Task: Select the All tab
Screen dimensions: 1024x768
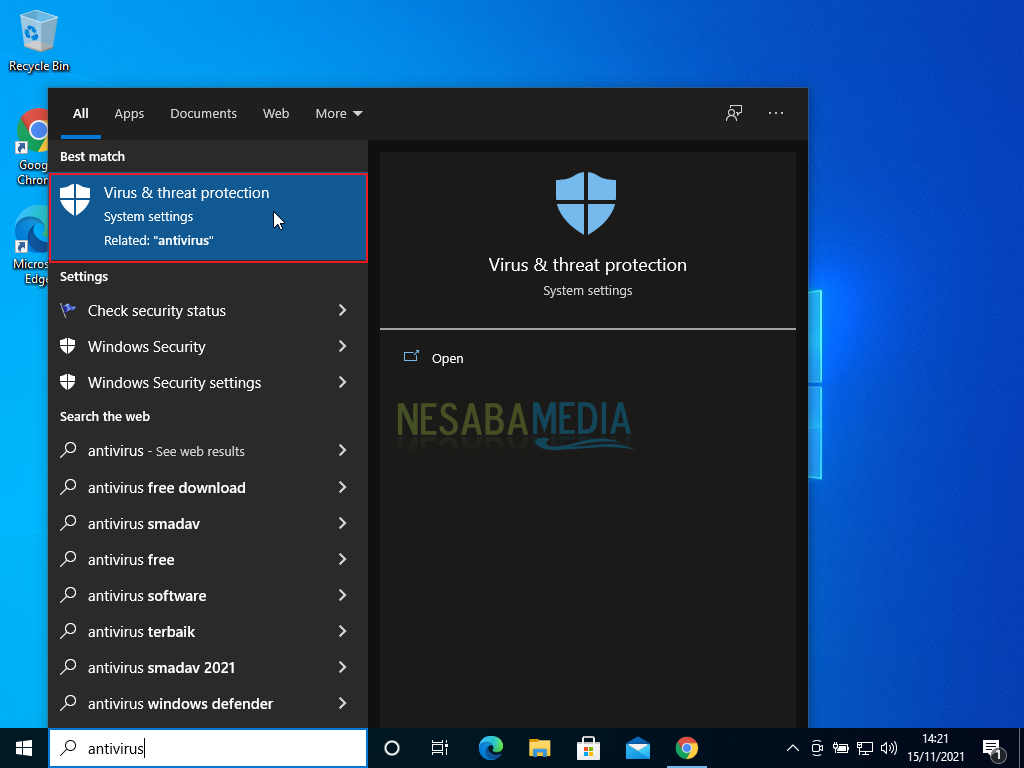Action: [x=81, y=114]
